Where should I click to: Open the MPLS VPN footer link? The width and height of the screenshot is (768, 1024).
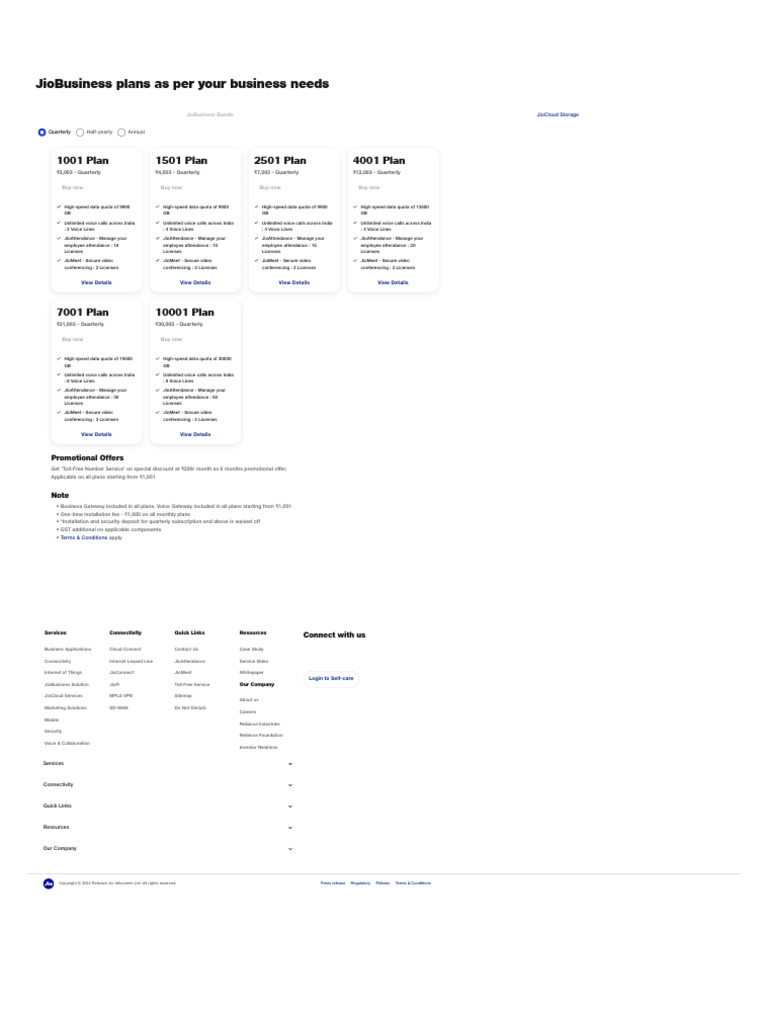120,696
